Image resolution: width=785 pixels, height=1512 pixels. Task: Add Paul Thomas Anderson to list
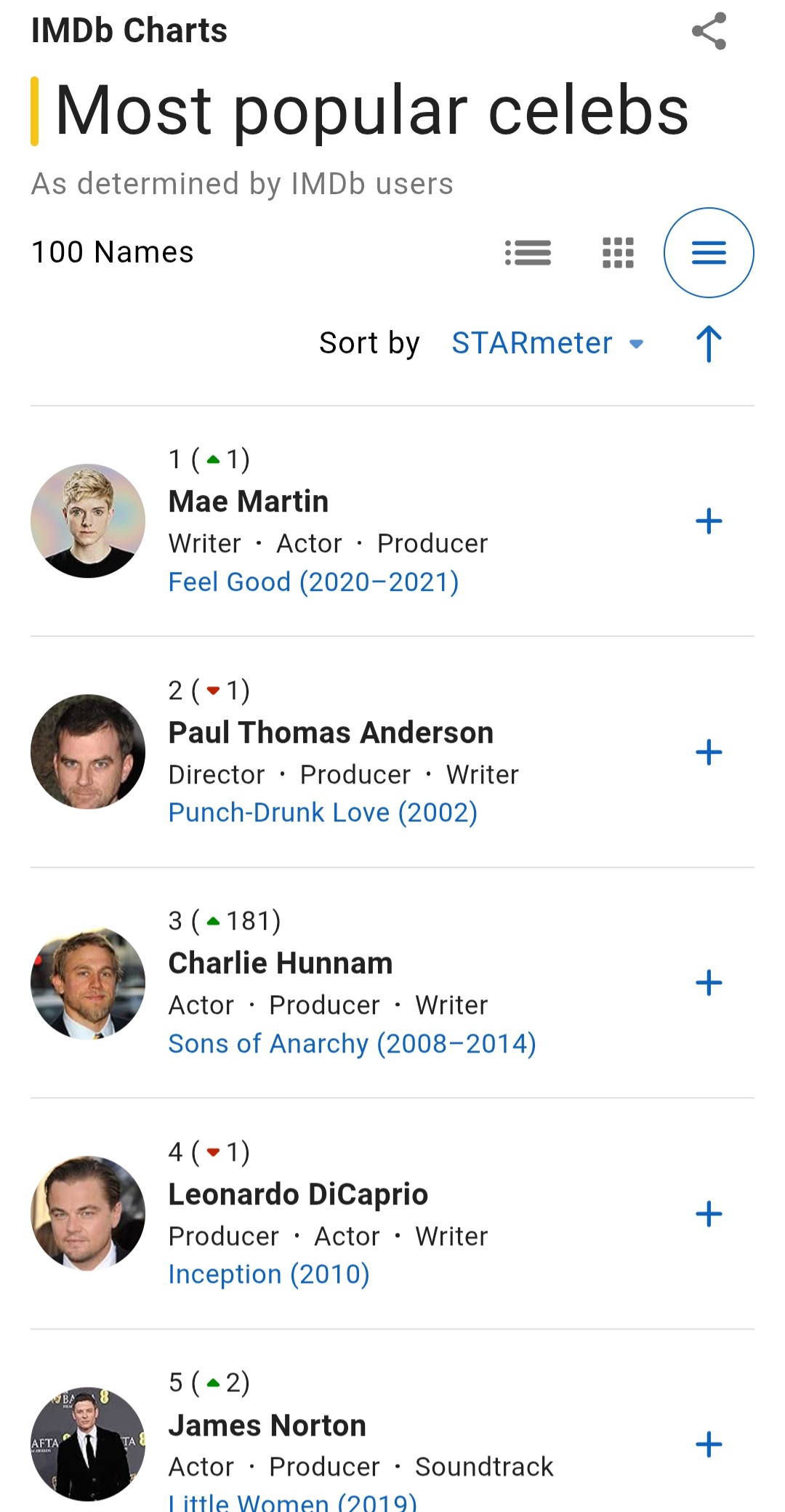pyautogui.click(x=709, y=752)
